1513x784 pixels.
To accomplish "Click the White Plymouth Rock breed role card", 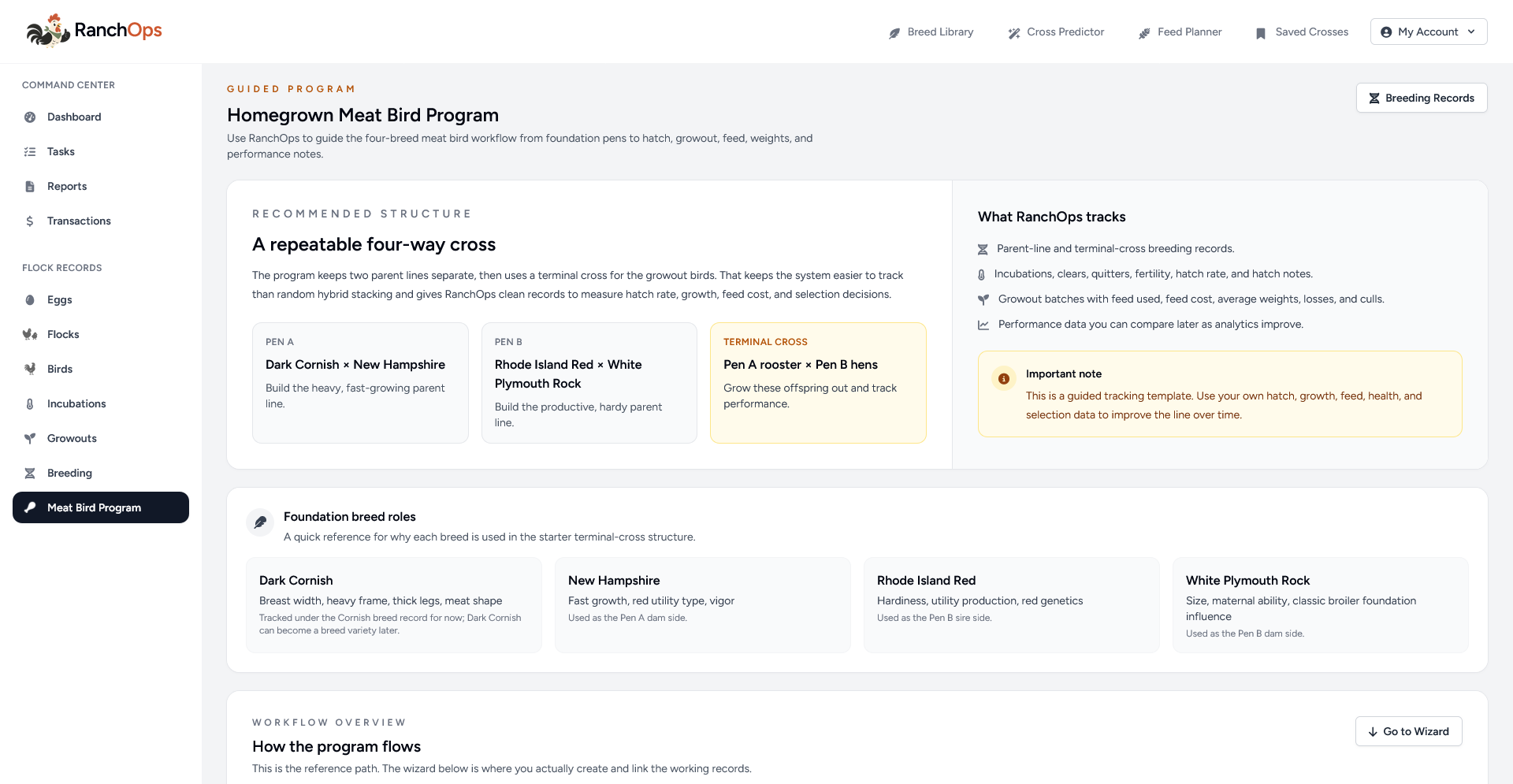I will pyautogui.click(x=1321, y=605).
